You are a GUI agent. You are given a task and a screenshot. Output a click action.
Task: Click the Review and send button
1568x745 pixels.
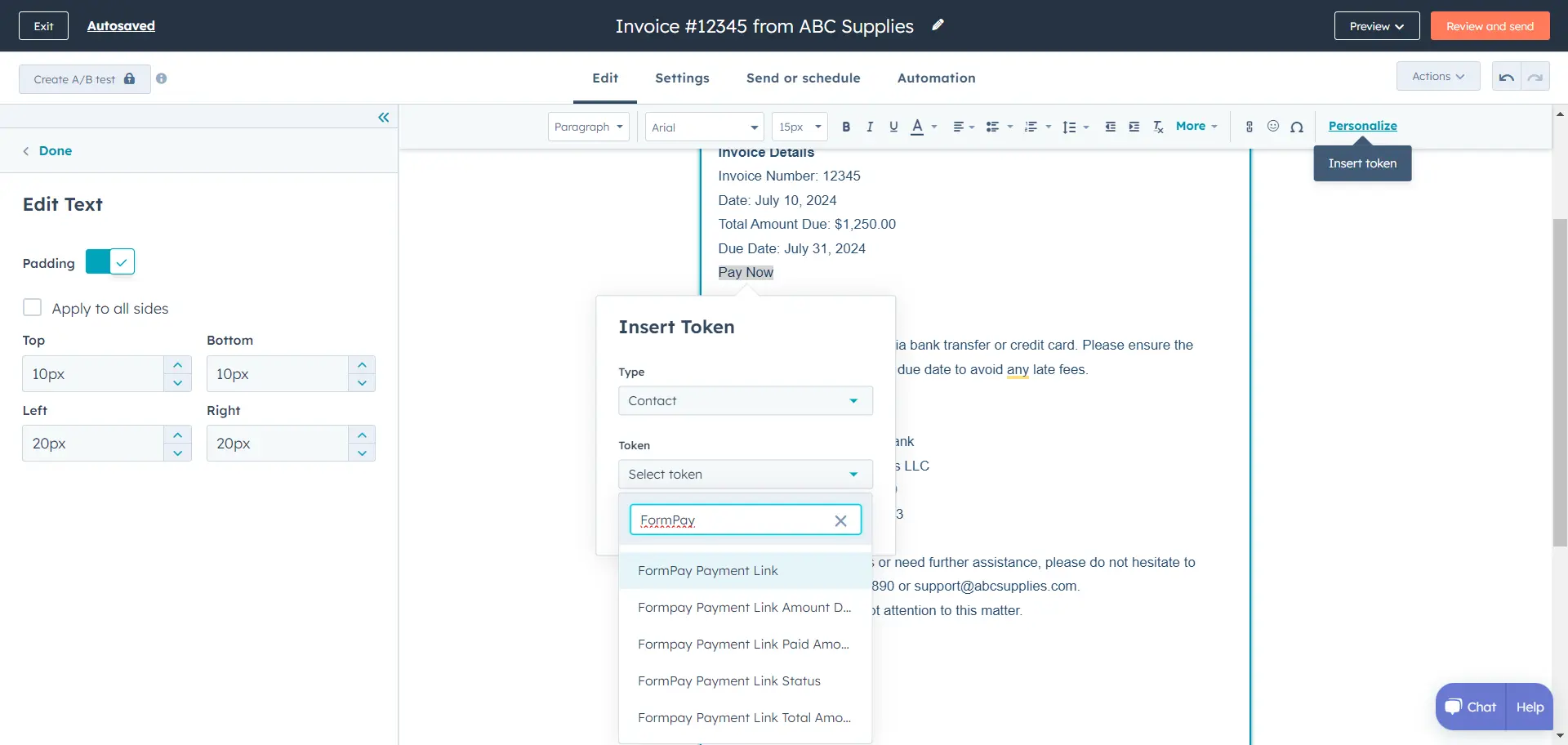[x=1490, y=26]
